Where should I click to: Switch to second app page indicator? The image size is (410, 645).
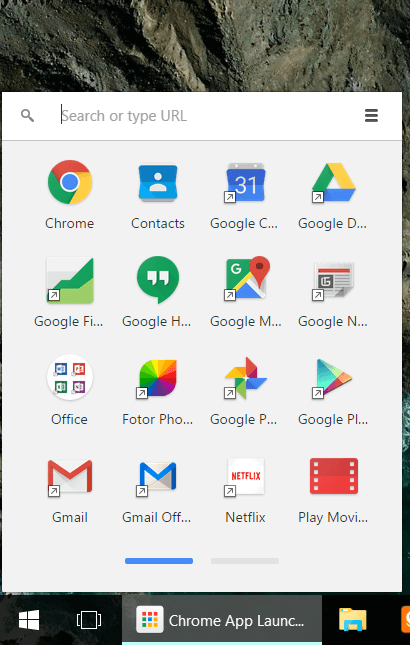245,561
